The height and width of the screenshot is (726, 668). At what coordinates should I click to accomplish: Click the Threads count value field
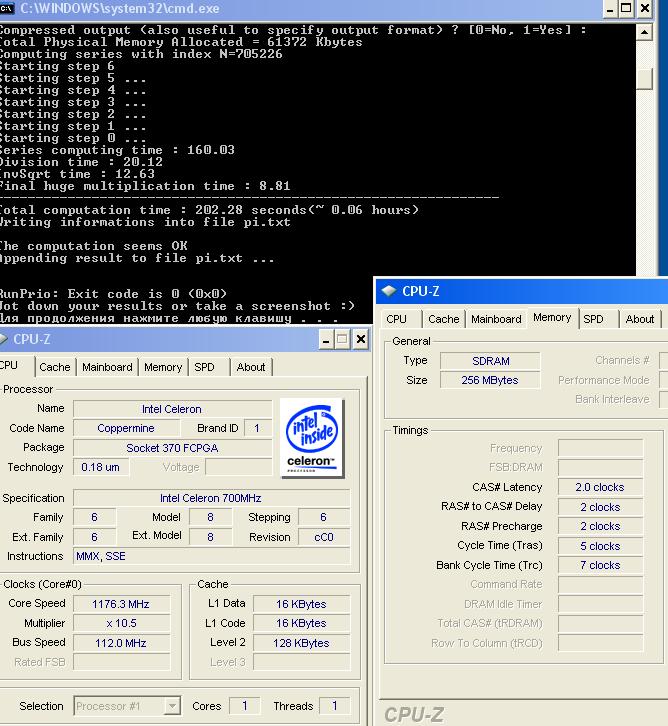tap(334, 706)
